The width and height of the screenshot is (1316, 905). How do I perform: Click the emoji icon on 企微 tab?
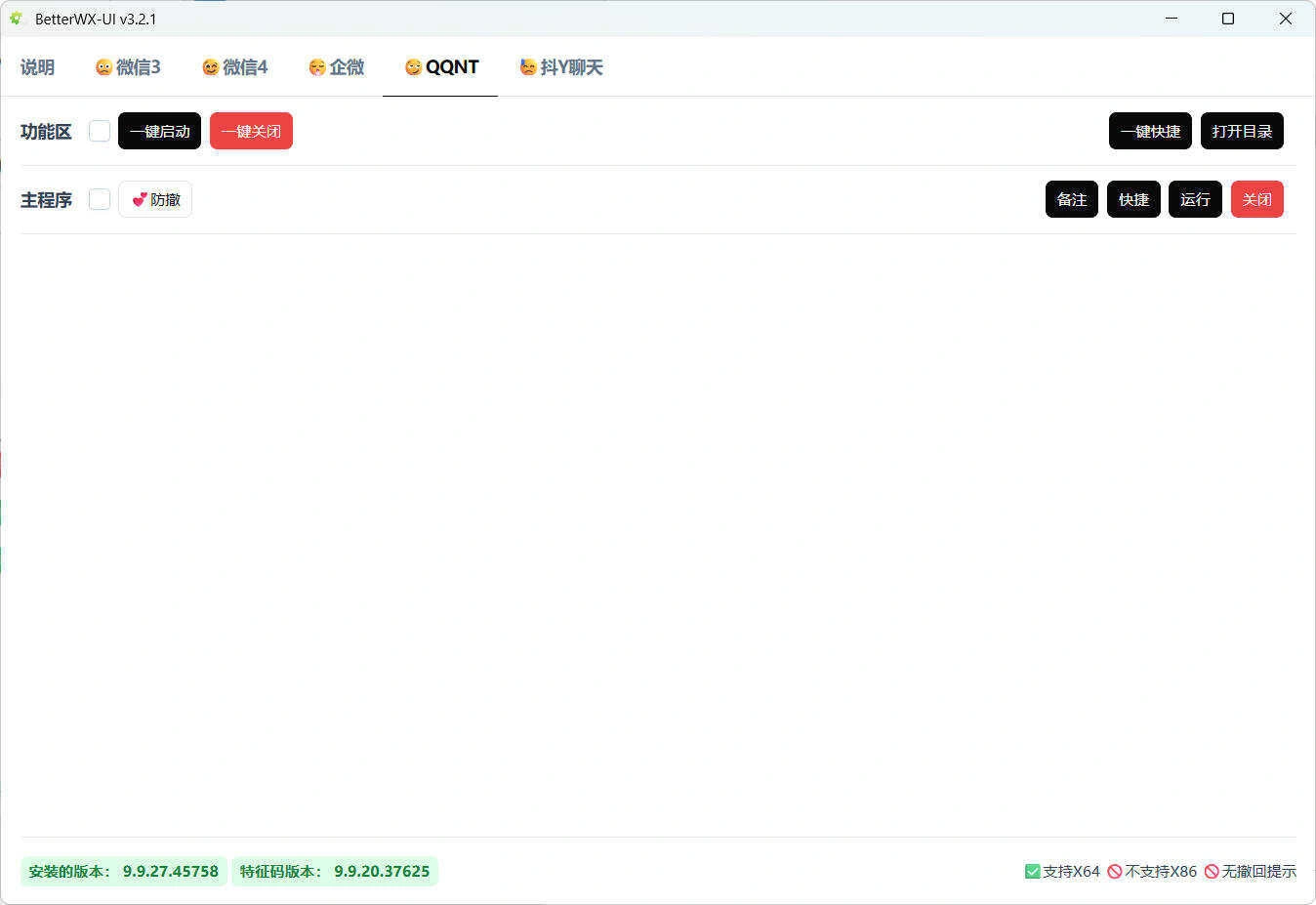coord(315,66)
